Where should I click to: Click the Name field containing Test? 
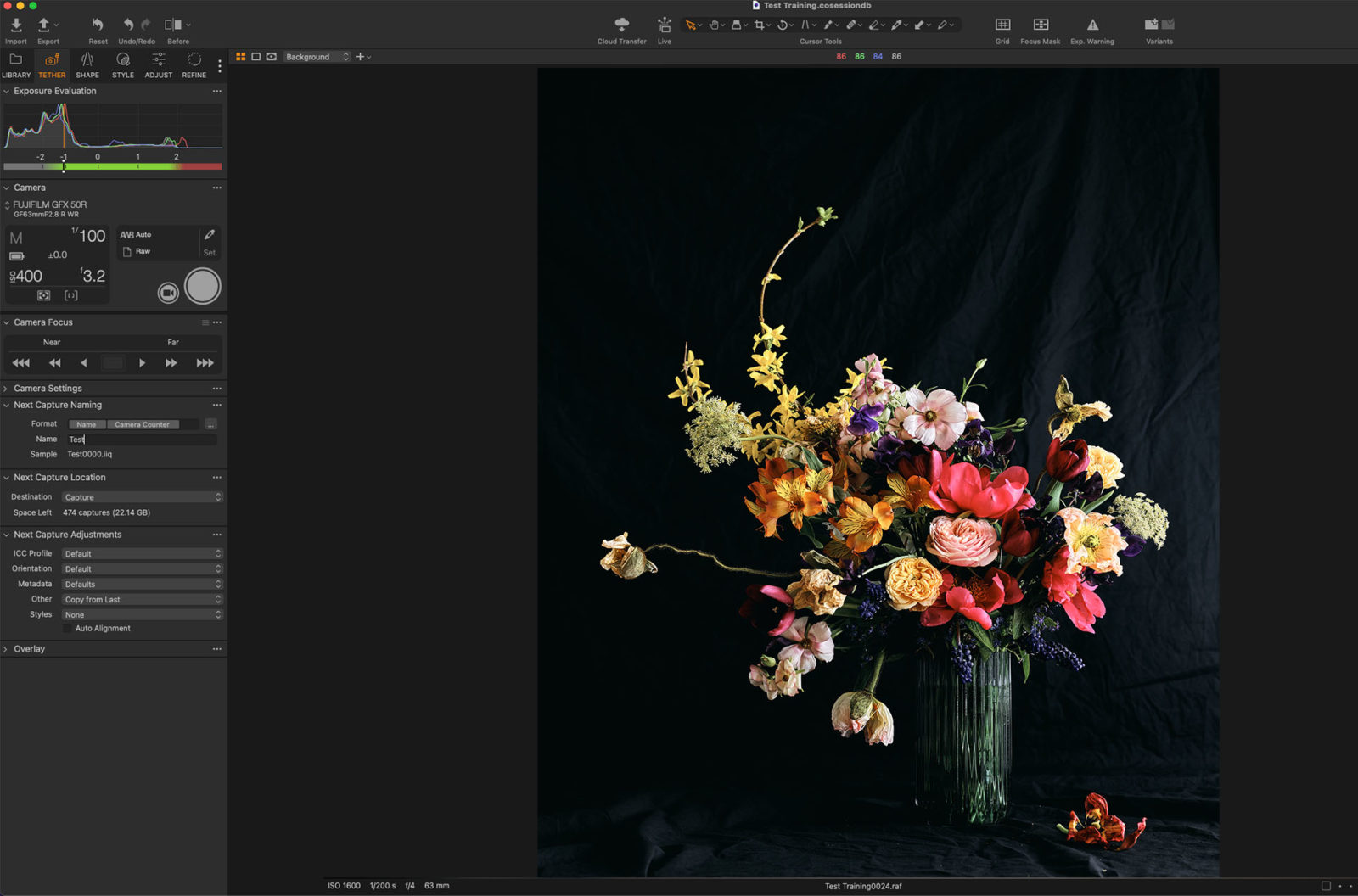point(140,439)
